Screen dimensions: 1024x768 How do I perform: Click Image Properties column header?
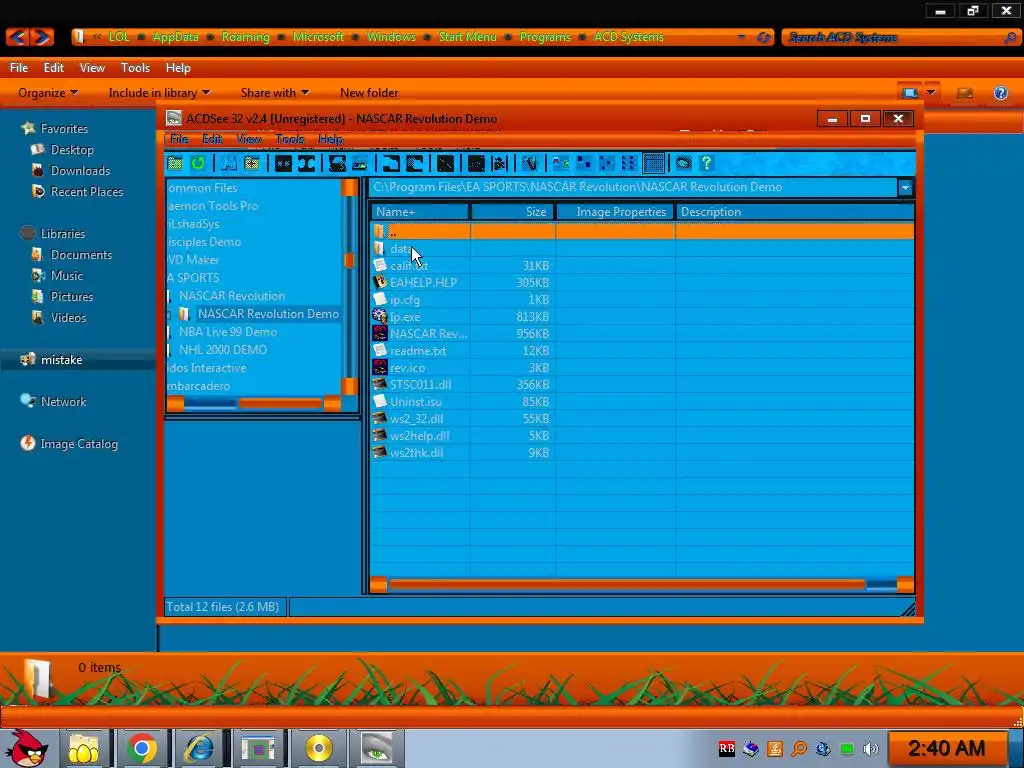615,212
